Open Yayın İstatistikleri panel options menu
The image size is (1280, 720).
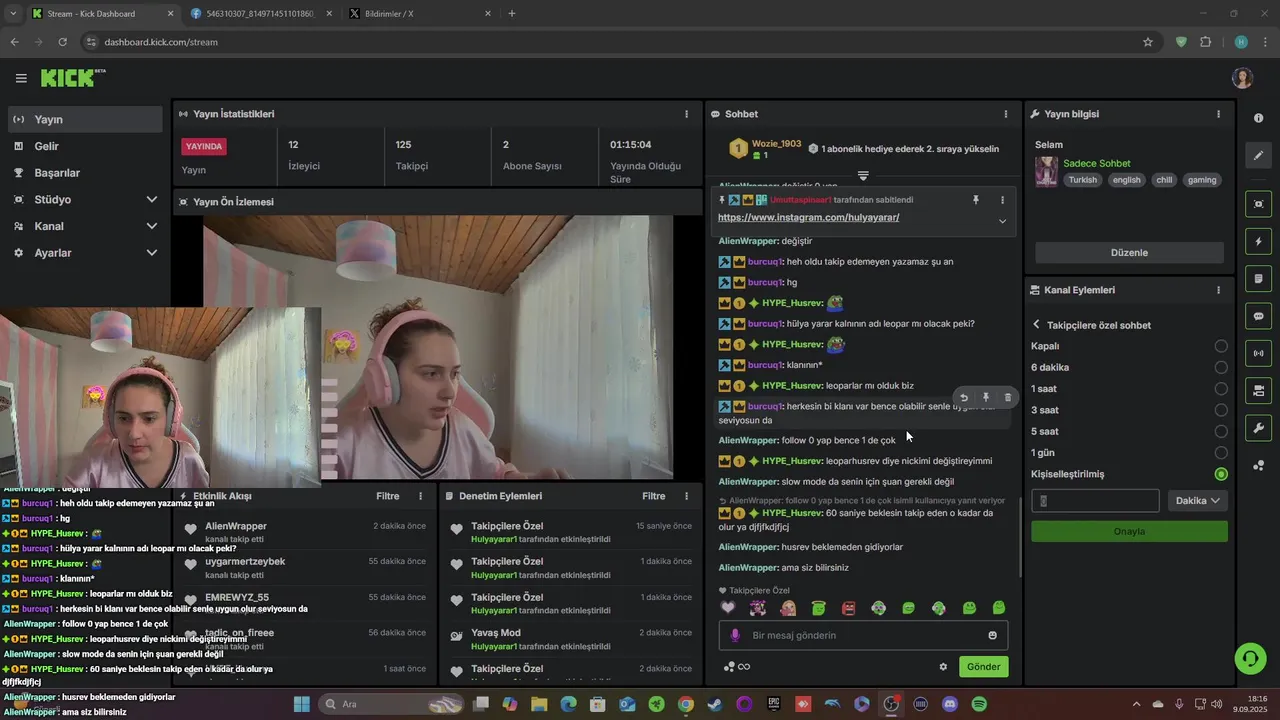pos(686,114)
